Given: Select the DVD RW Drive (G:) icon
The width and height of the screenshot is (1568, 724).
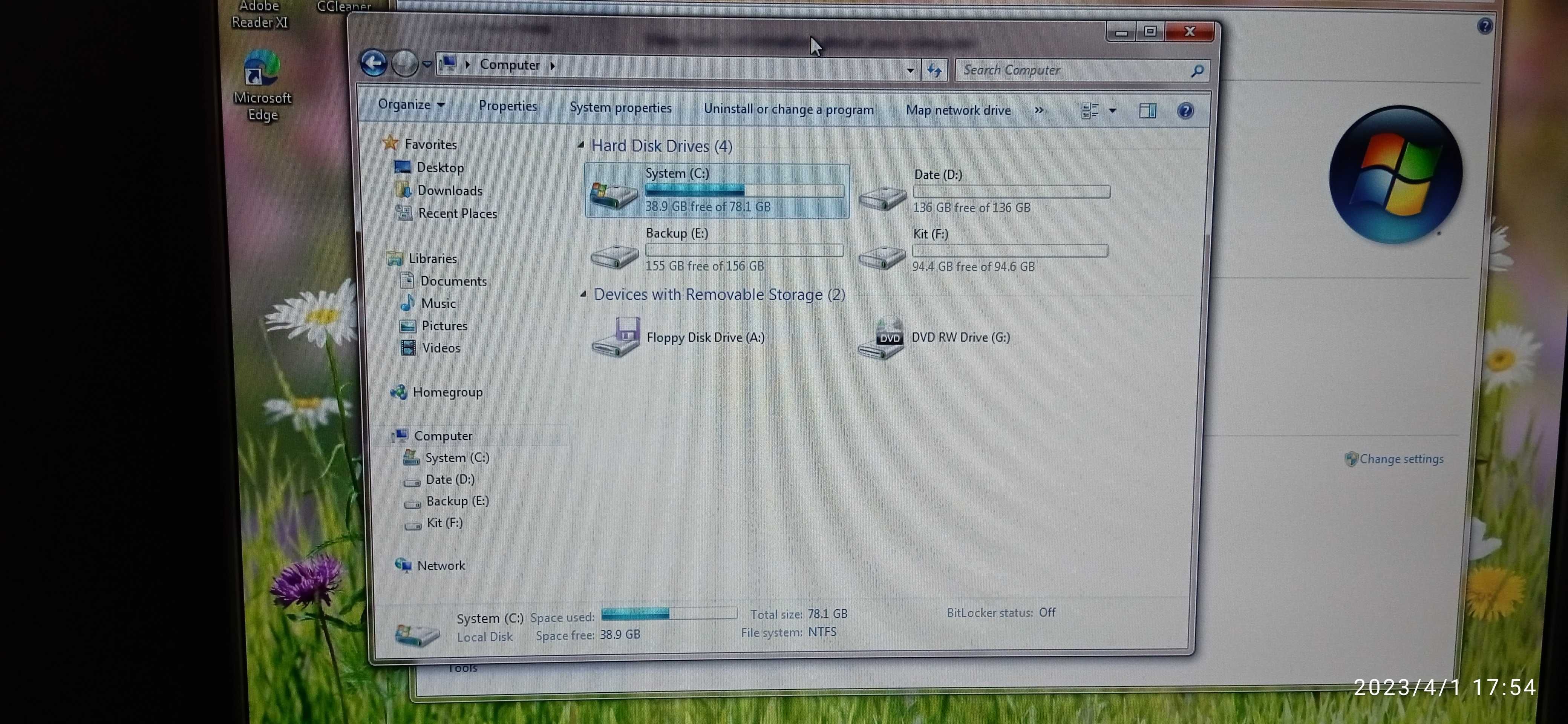Looking at the screenshot, I should click(881, 337).
